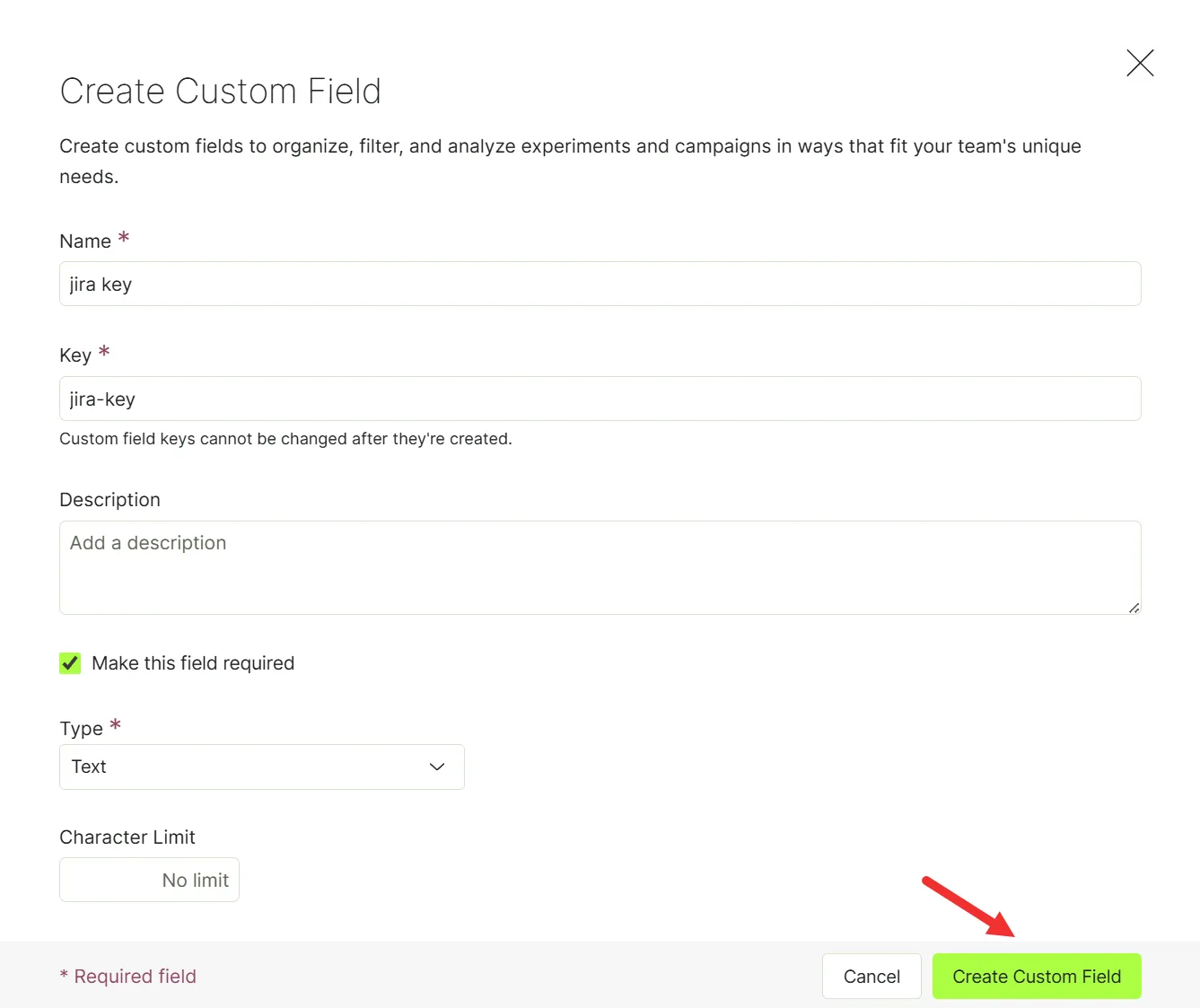
Task: Click the Key input containing 'jira-key'
Action: [x=600, y=399]
